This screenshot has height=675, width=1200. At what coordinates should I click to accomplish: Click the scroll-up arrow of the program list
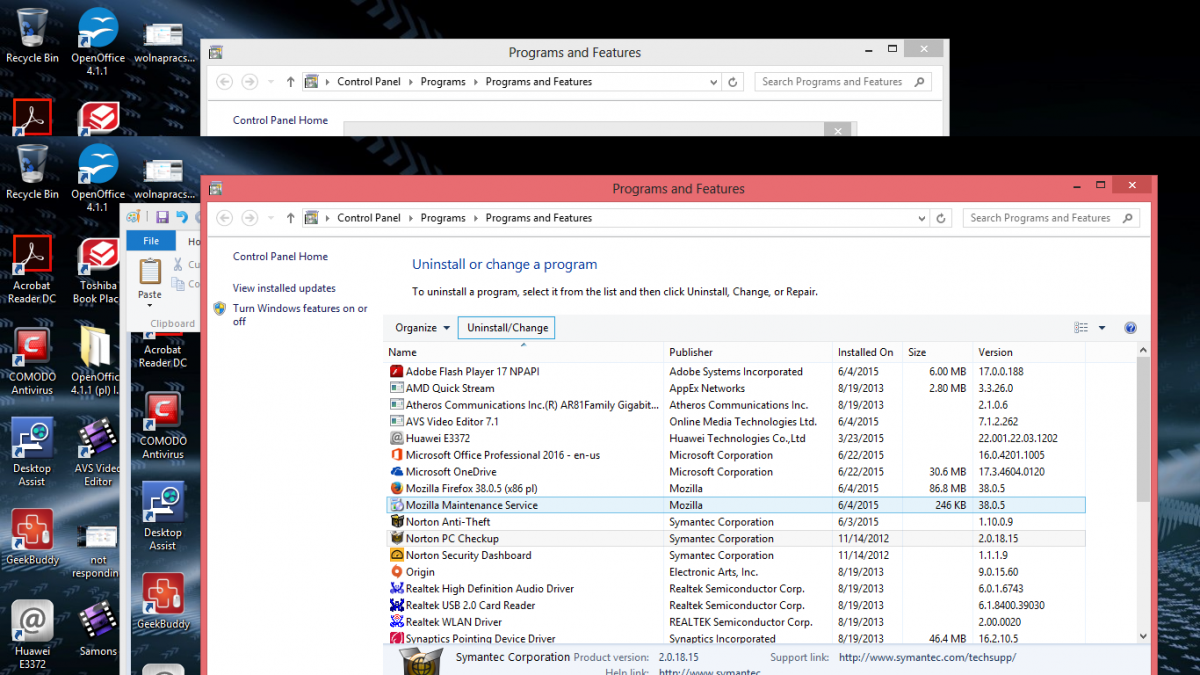[1144, 352]
